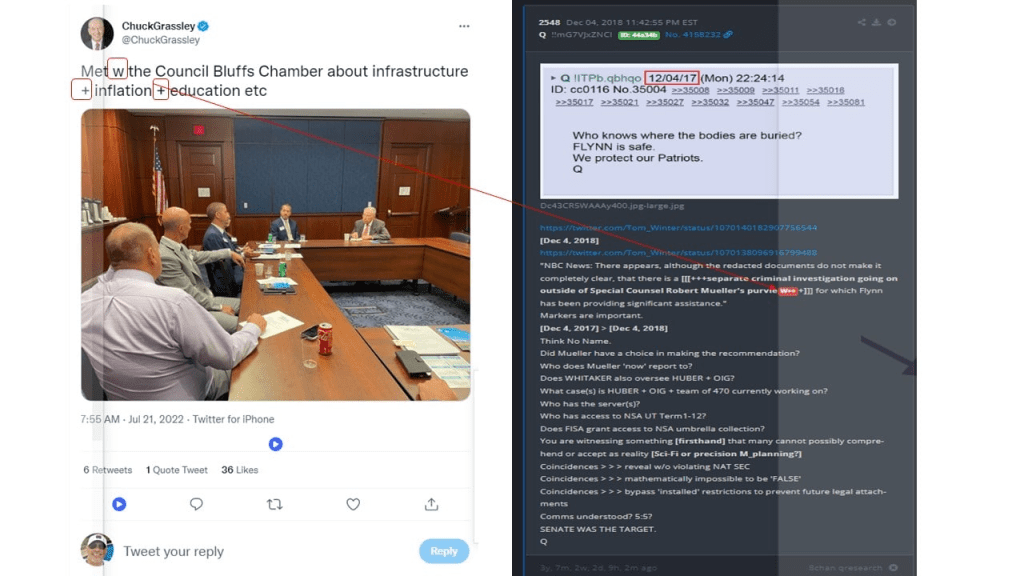
Task: Click the share icon on post 2548
Action: click(x=862, y=22)
